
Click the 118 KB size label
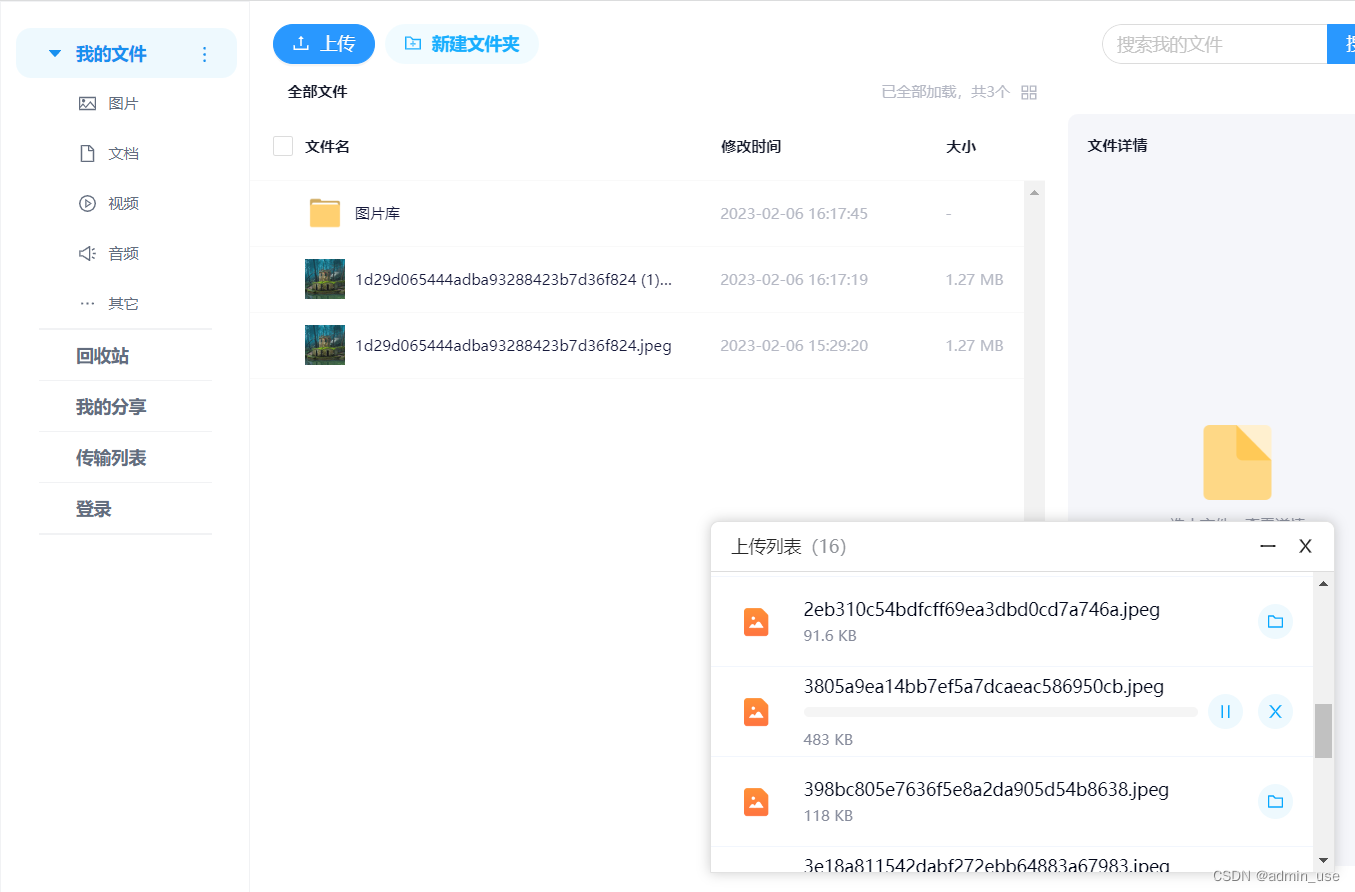click(x=828, y=816)
